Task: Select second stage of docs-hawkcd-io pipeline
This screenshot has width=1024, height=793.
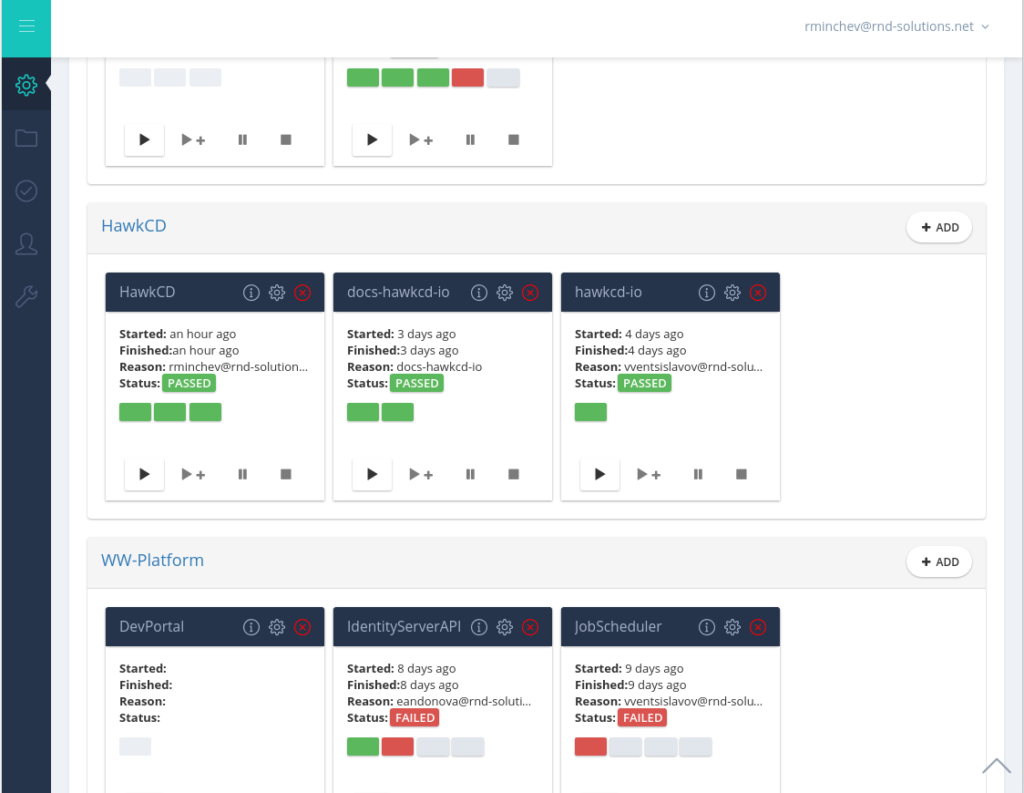Action: point(398,412)
